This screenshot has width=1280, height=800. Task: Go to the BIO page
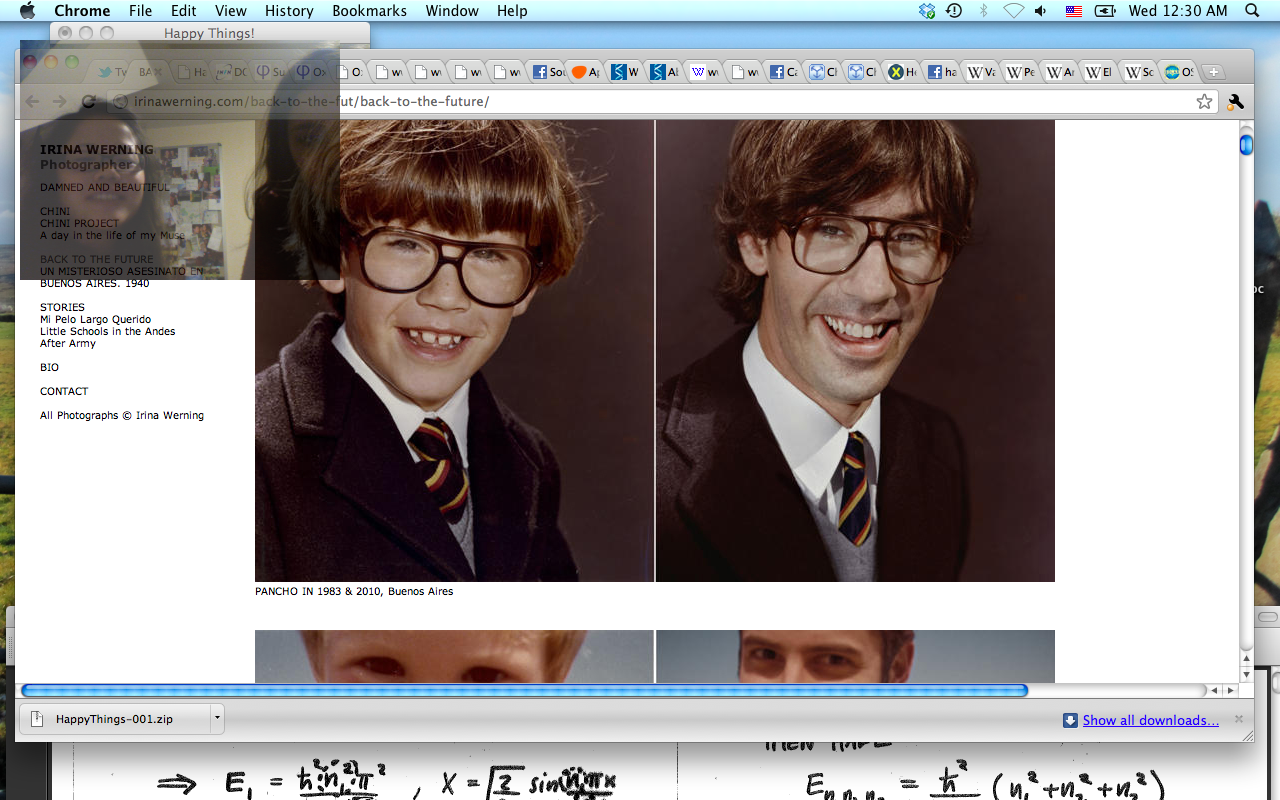point(49,368)
